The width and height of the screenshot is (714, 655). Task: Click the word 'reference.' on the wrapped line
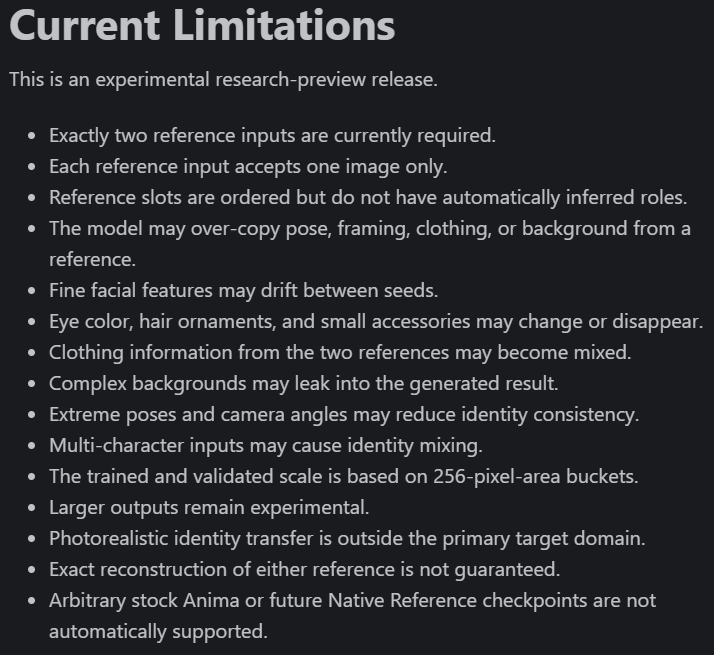(x=92, y=260)
